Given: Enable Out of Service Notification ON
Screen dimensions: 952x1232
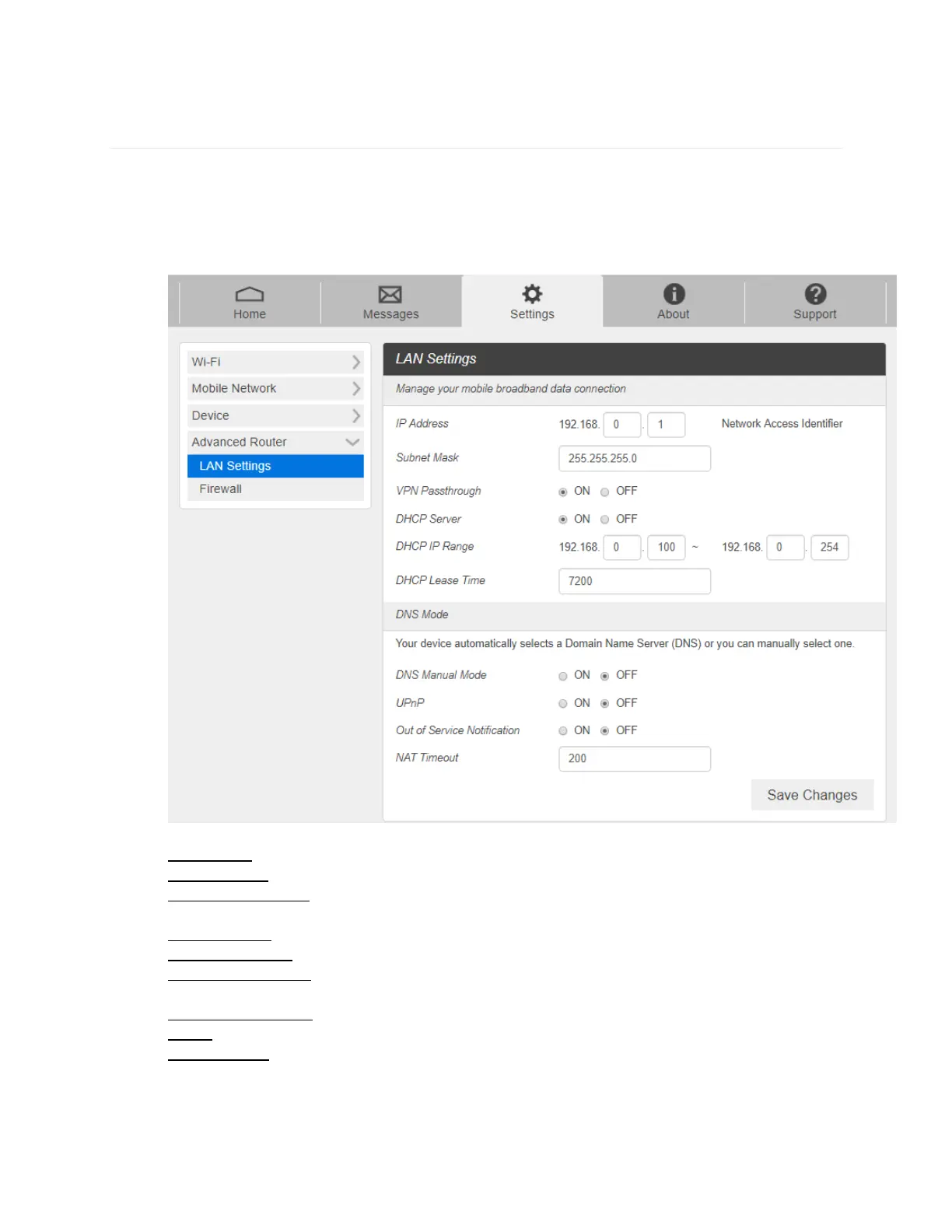Looking at the screenshot, I should click(x=563, y=731).
